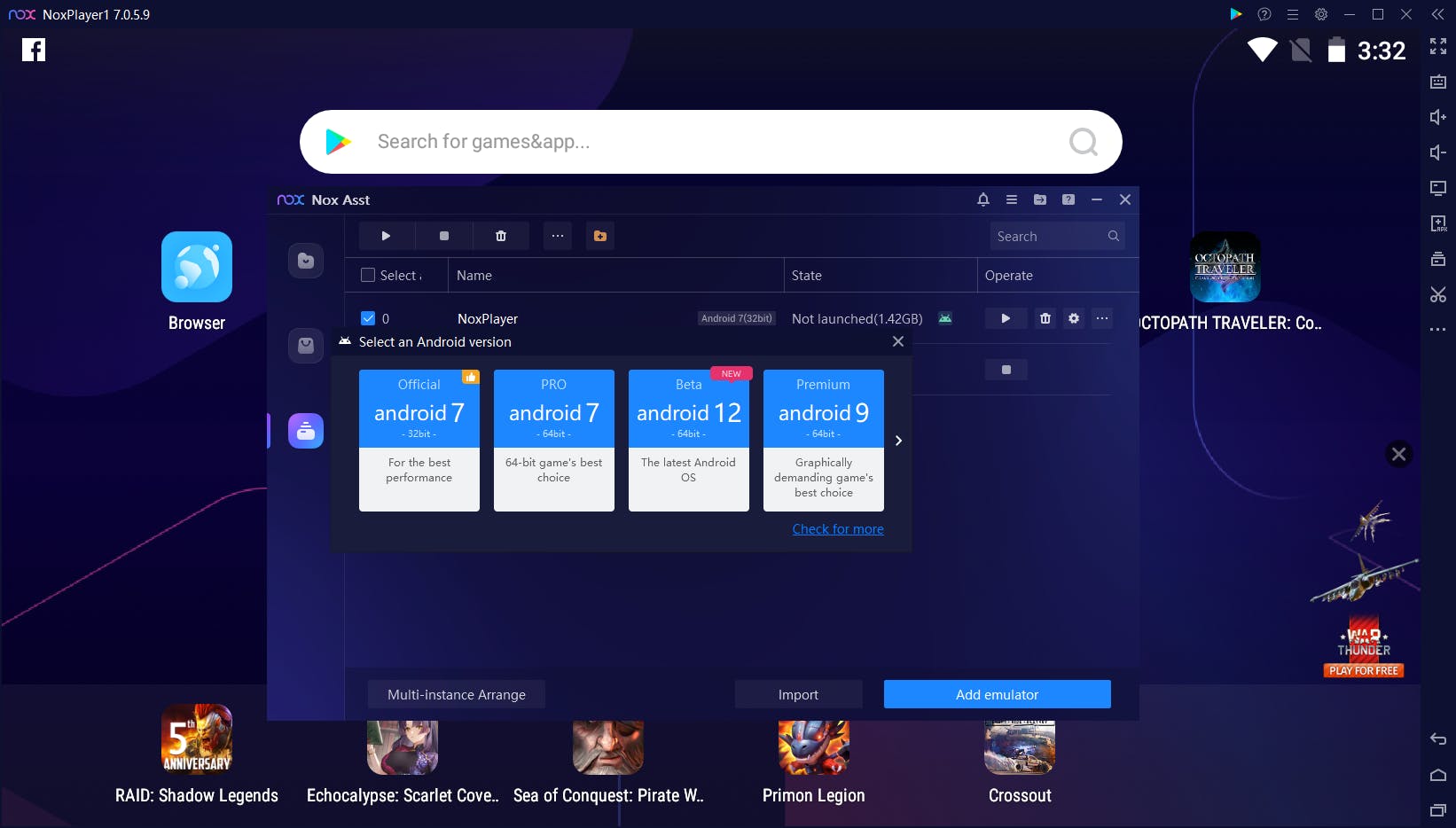Show more sidebar tools

point(1438,330)
